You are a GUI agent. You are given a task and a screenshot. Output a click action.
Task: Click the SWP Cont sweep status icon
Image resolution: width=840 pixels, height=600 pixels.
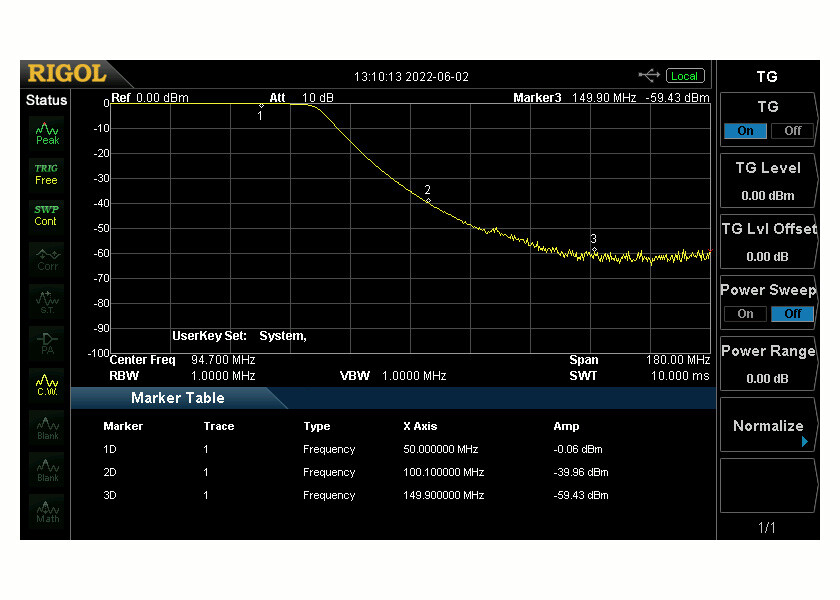coord(45,215)
